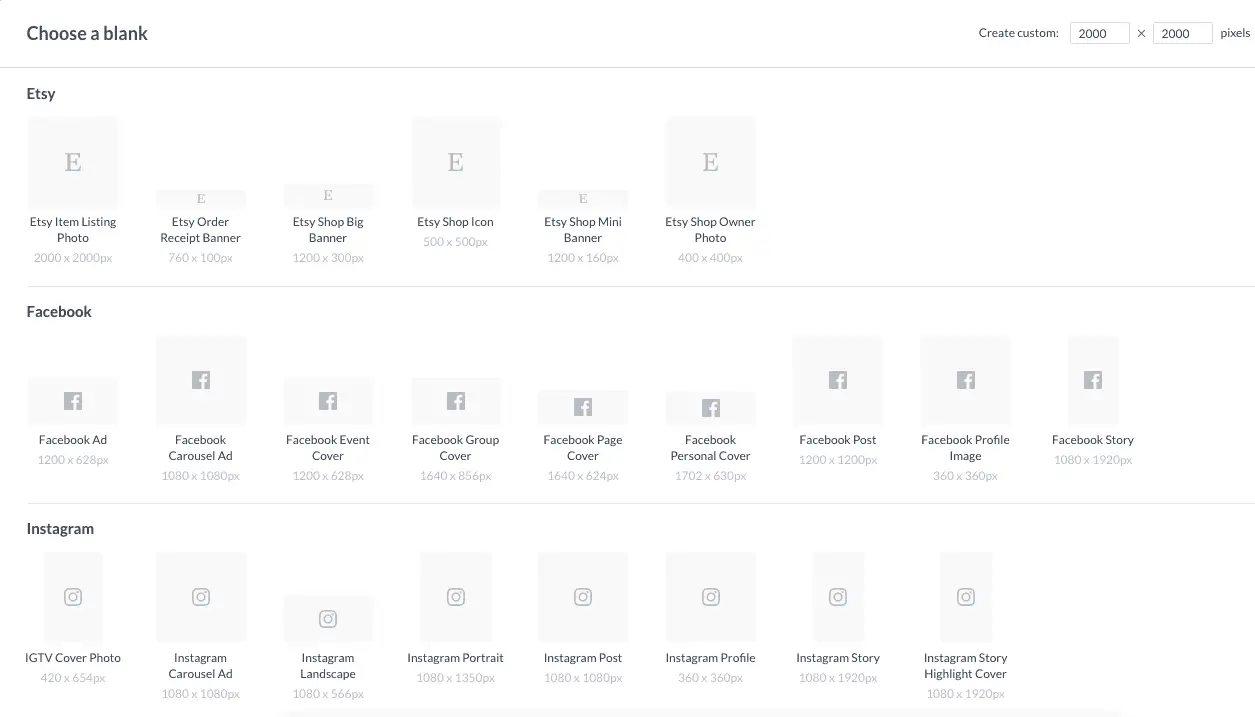Click the IGTV Cover Photo label
The width and height of the screenshot is (1255, 717).
click(73, 658)
